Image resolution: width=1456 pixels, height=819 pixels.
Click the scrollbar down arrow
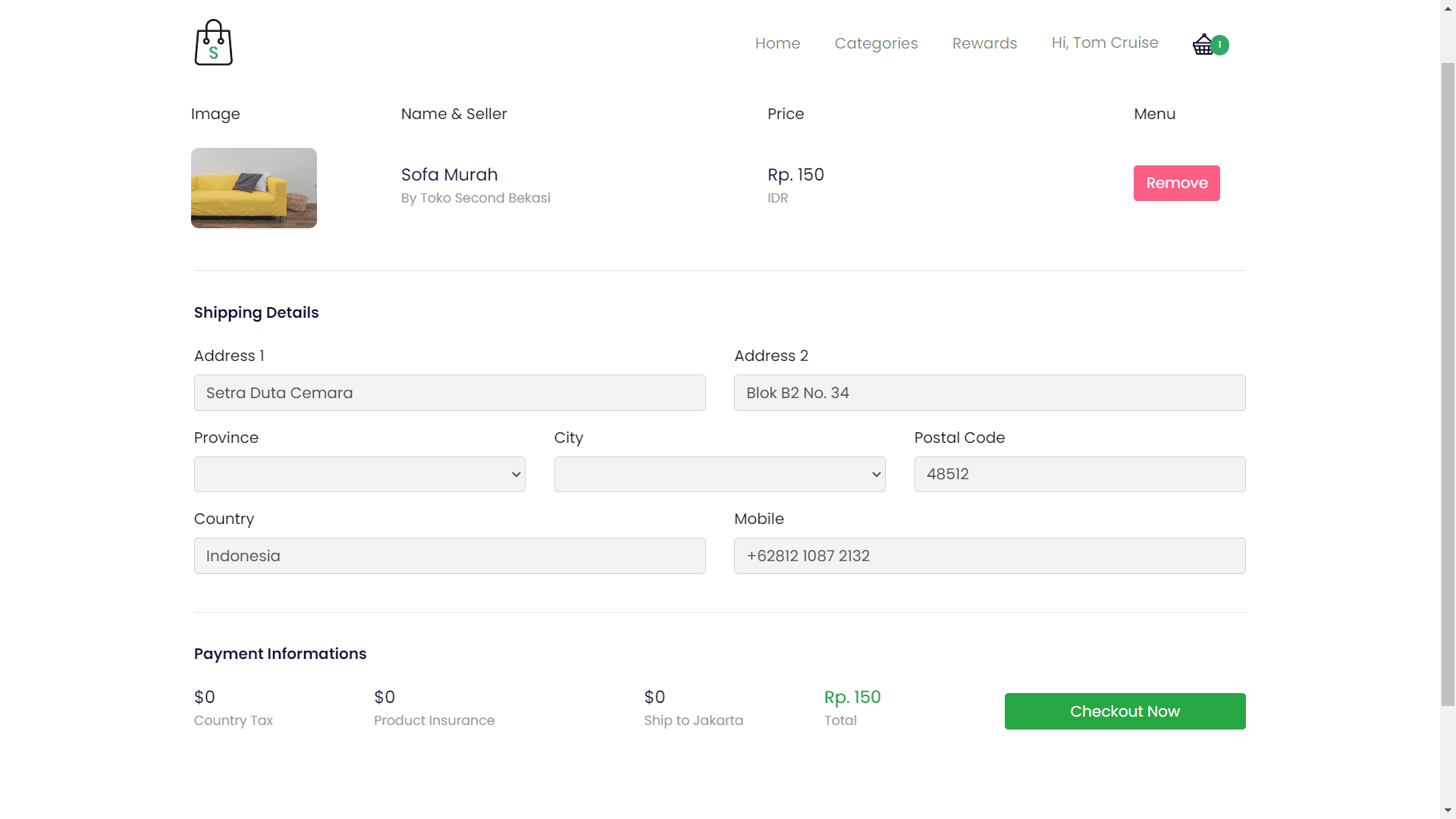coord(1448,811)
